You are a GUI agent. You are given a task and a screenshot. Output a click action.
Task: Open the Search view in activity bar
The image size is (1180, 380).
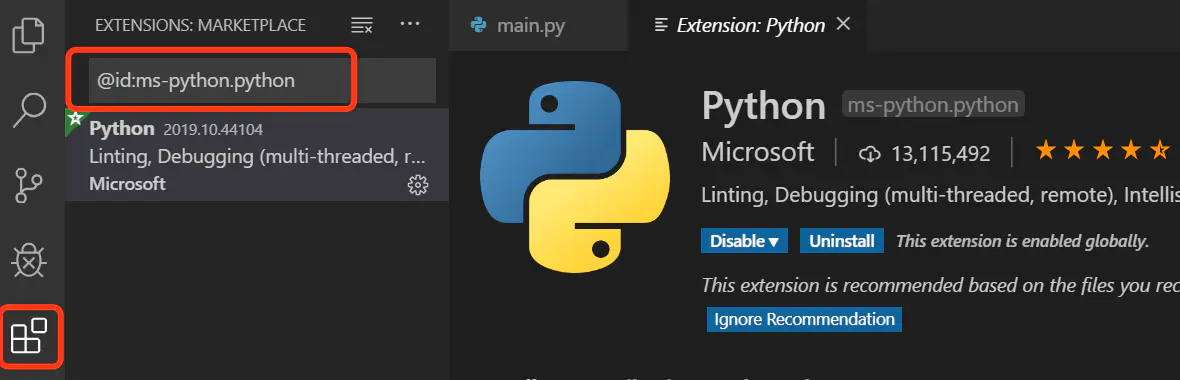point(30,110)
